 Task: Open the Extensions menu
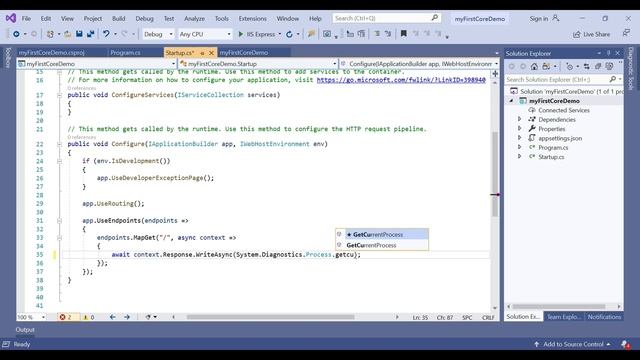[253, 19]
